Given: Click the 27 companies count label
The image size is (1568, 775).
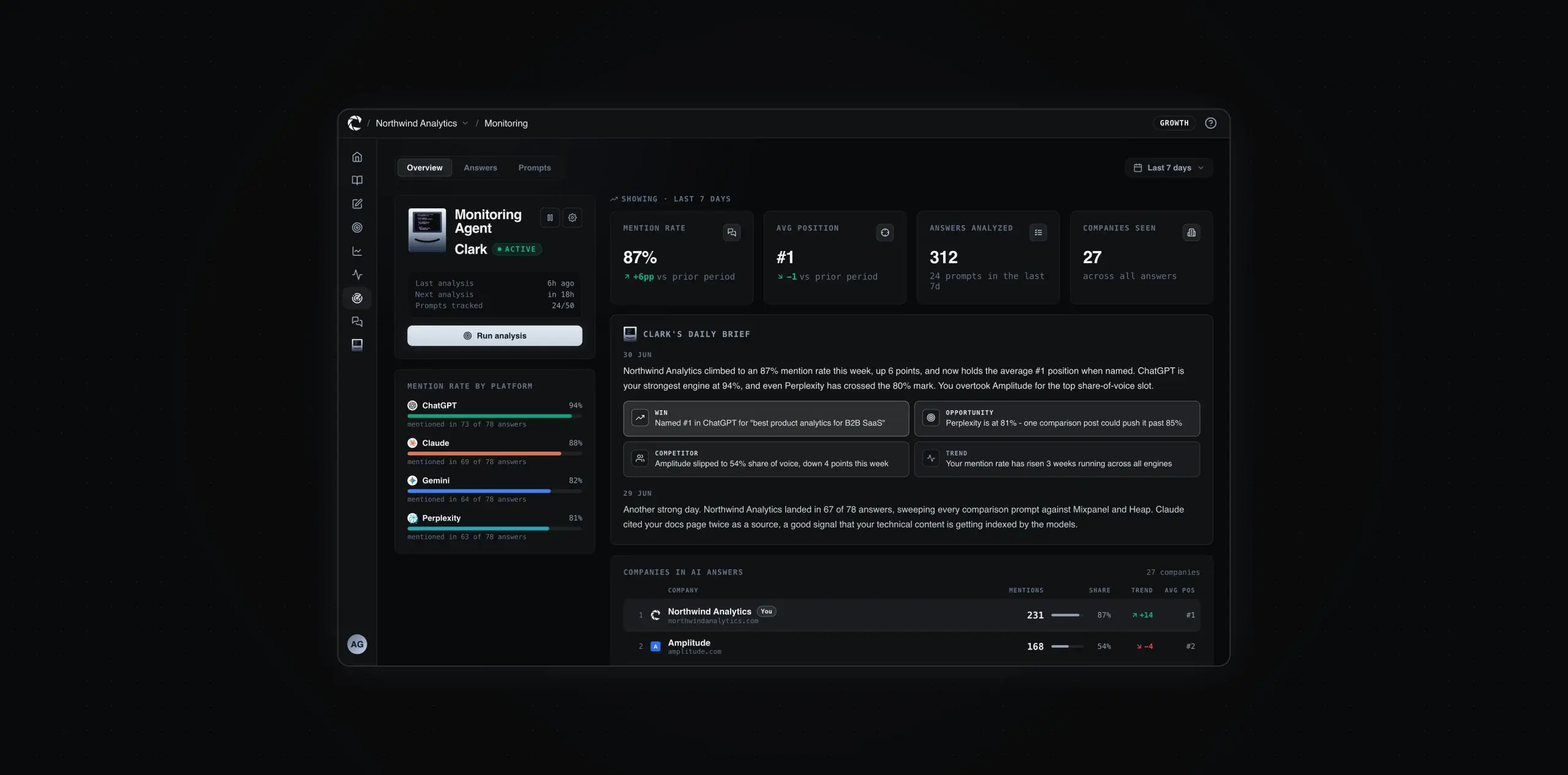Looking at the screenshot, I should point(1173,572).
